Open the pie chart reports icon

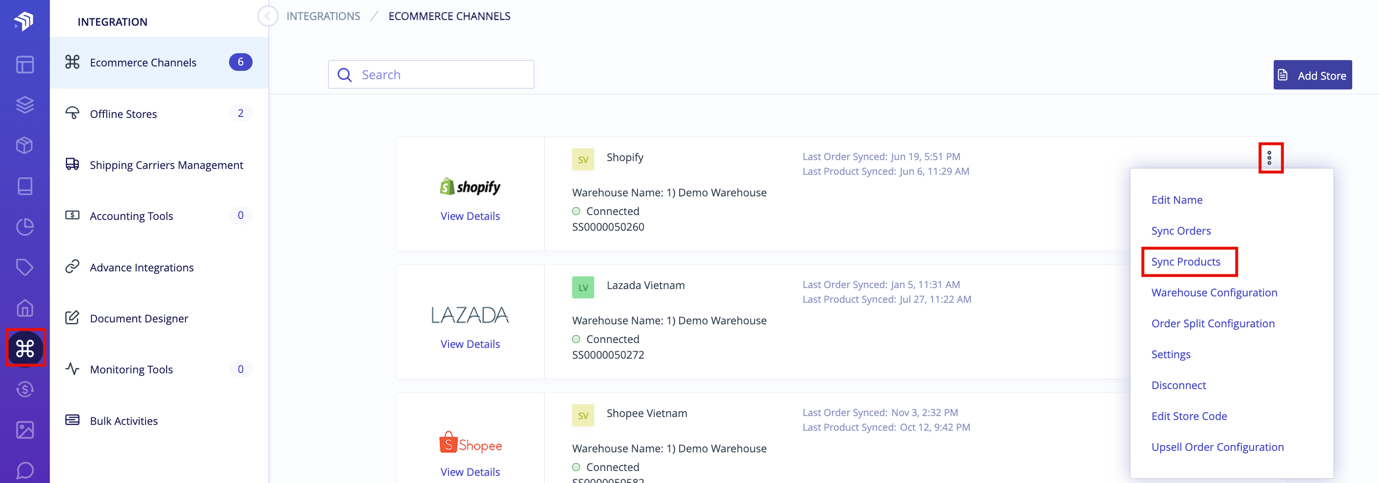(x=25, y=227)
